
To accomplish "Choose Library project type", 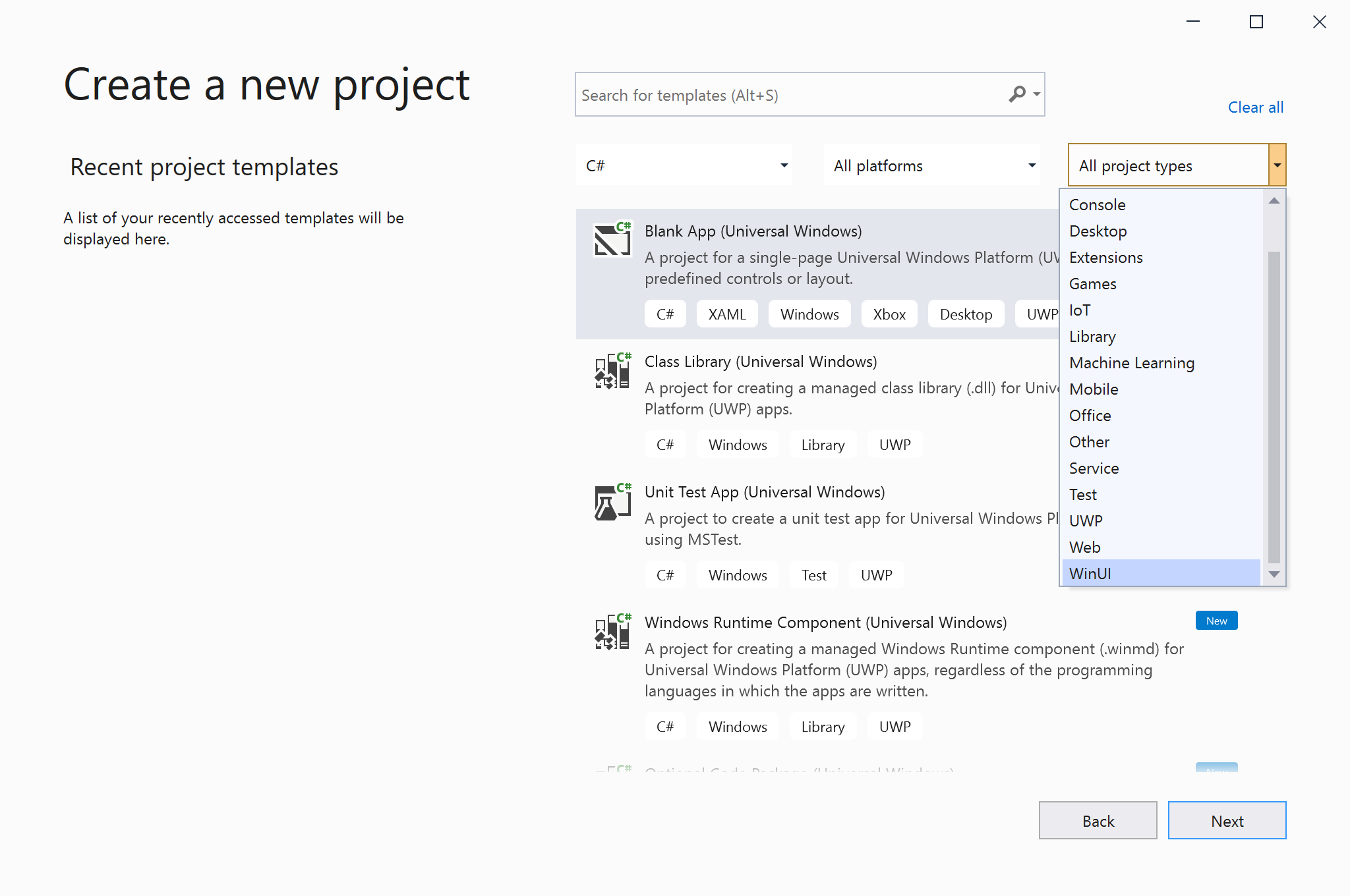I will click(1161, 337).
